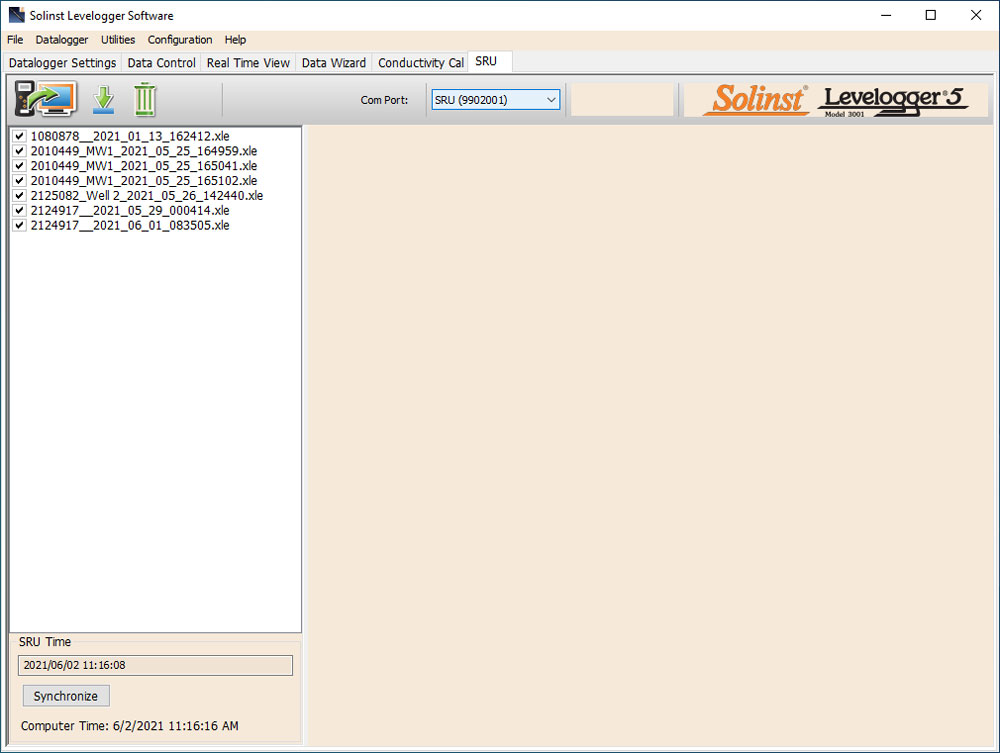Open the Help menu
The height and width of the screenshot is (753, 1000).
pos(235,40)
